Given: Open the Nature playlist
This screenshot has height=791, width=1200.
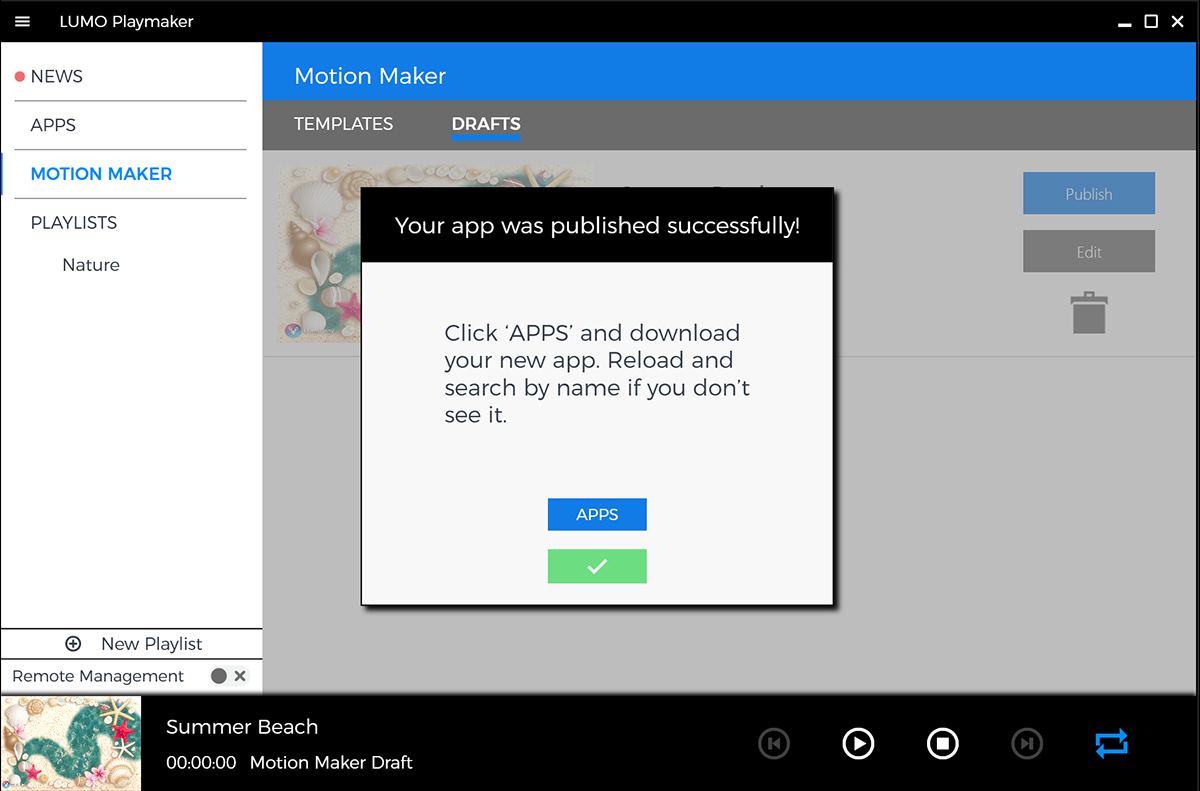Looking at the screenshot, I should pos(91,265).
